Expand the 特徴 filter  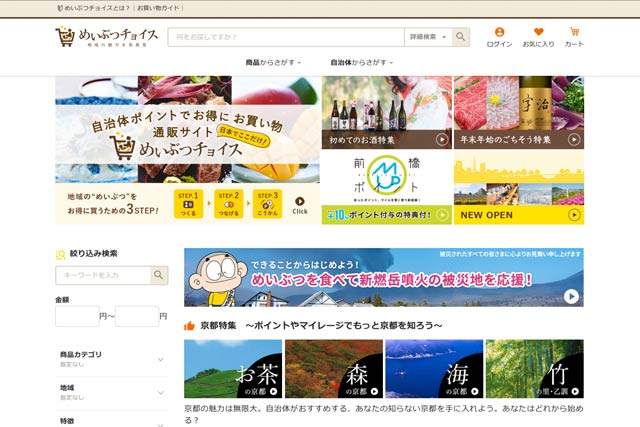[x=112, y=420]
